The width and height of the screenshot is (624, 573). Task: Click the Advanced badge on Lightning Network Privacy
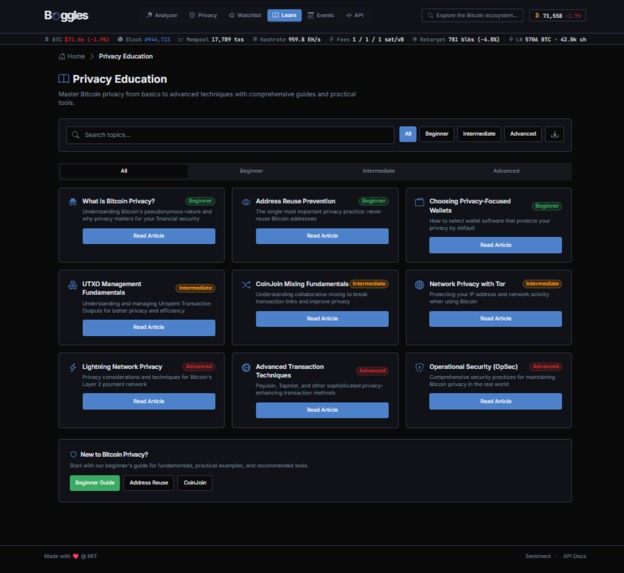(x=199, y=366)
